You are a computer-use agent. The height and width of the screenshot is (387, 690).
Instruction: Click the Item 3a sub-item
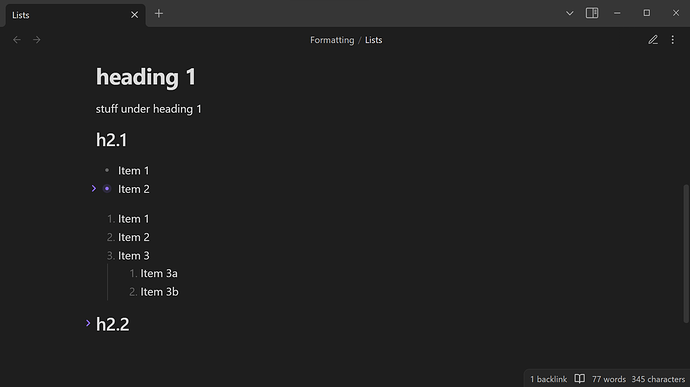click(159, 273)
